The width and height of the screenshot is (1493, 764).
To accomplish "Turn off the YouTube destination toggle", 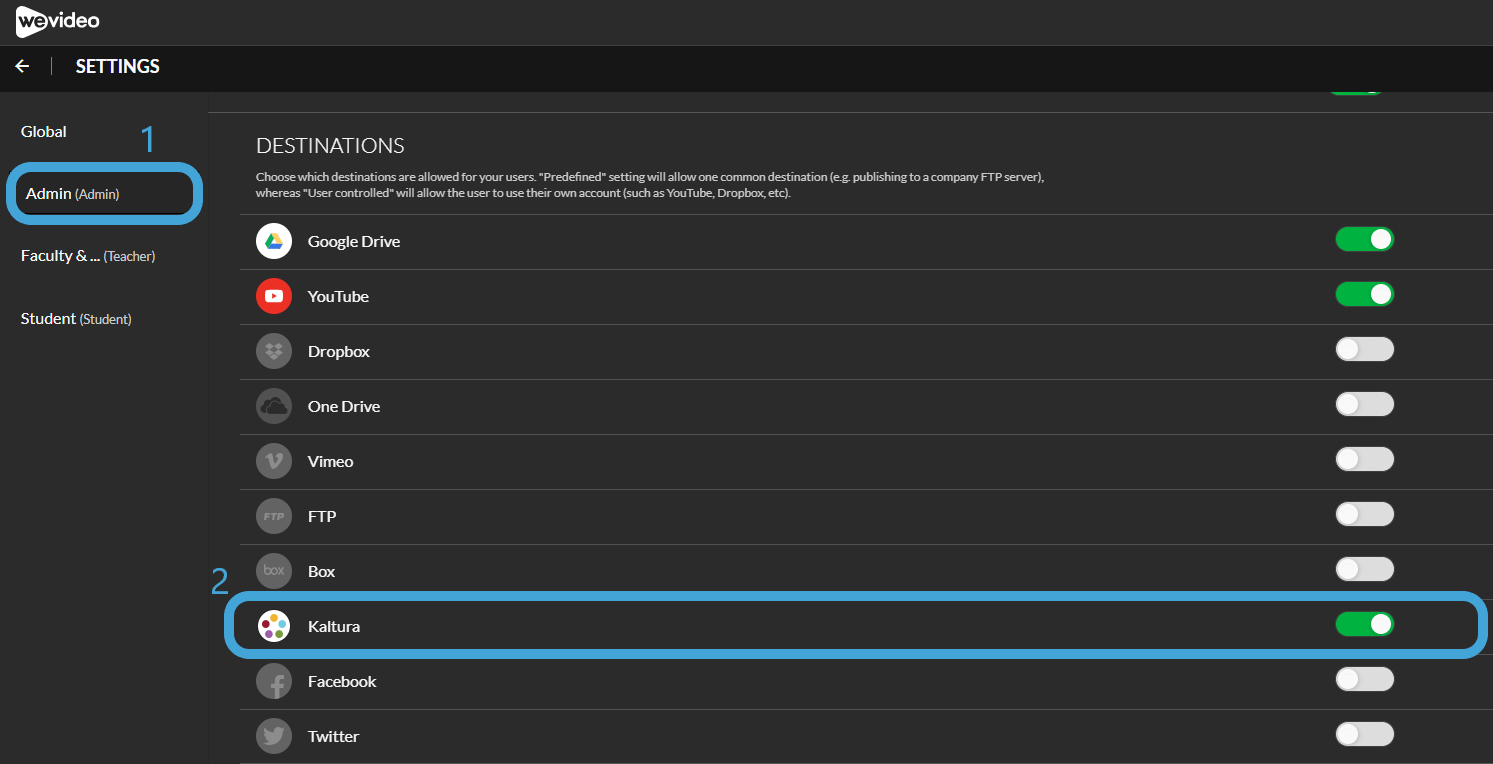I will pyautogui.click(x=1364, y=294).
